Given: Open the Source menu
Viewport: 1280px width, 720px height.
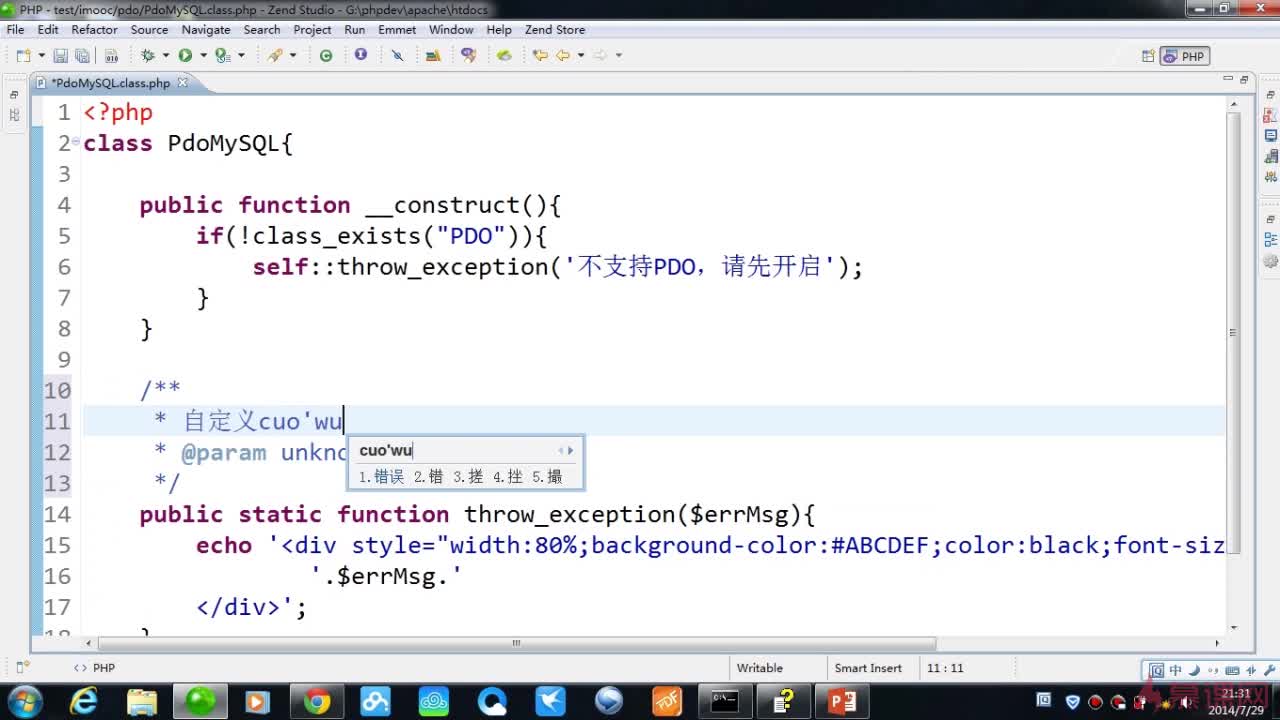Looking at the screenshot, I should tap(149, 30).
